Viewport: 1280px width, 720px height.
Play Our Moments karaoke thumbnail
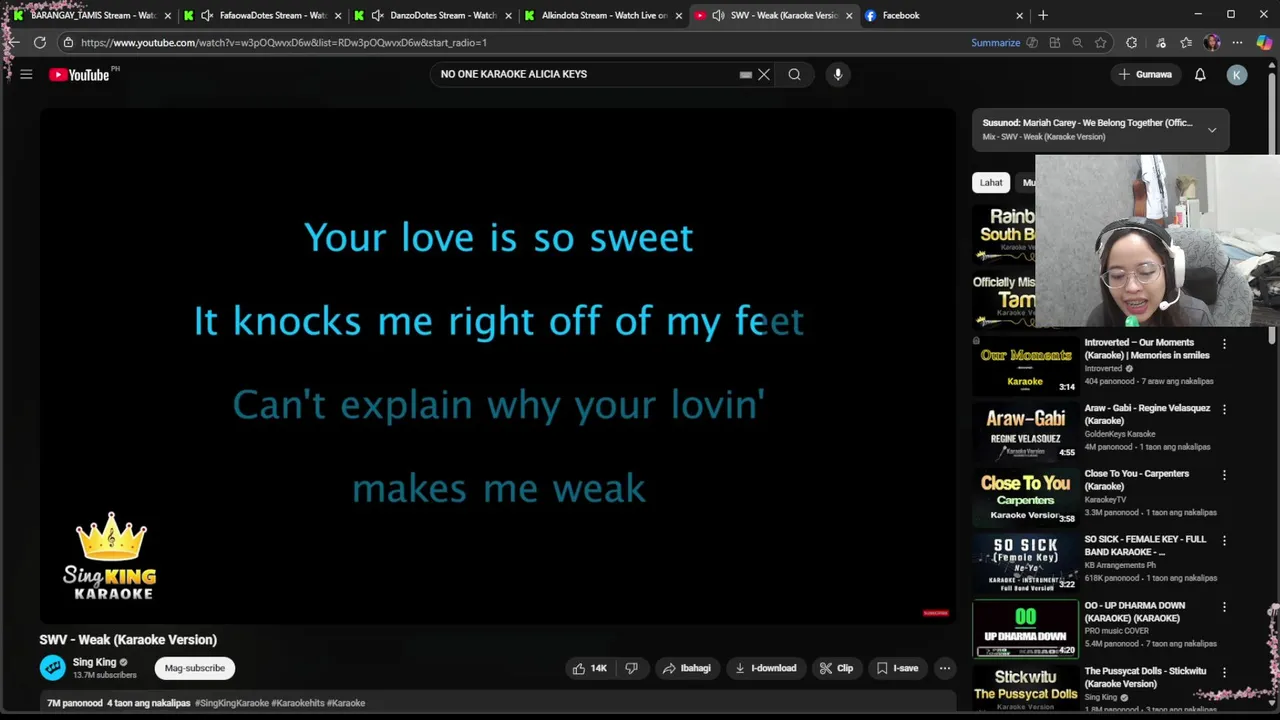click(1025, 365)
